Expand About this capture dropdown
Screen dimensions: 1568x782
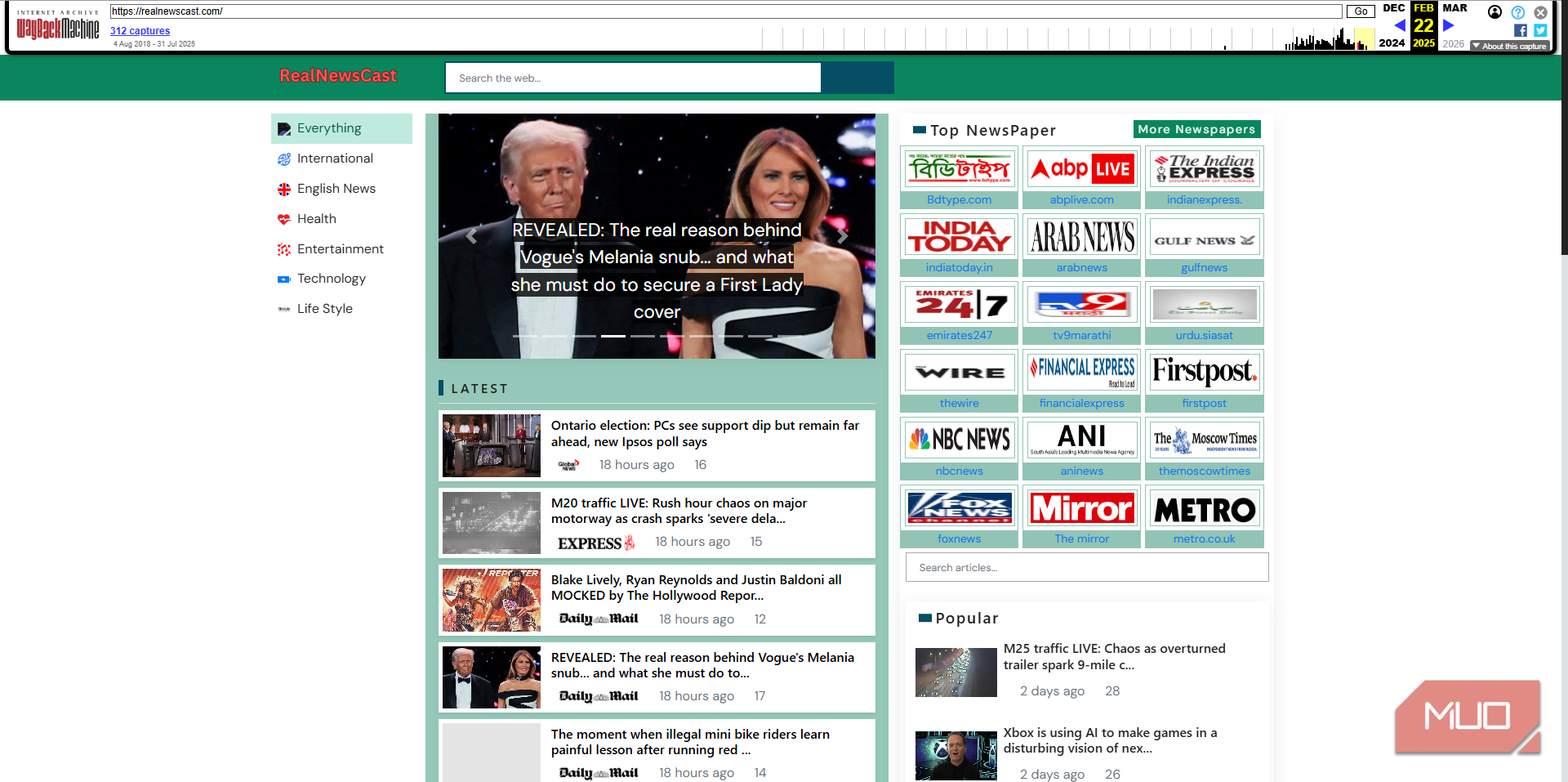click(1509, 46)
